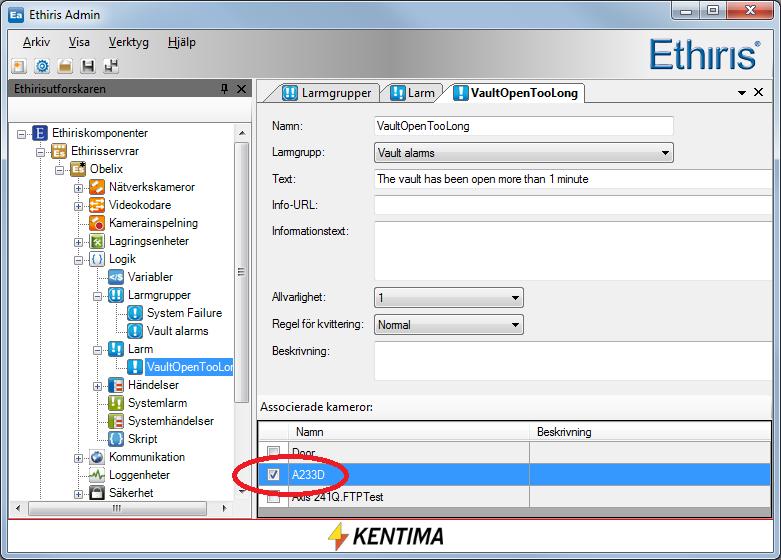Image resolution: width=781 pixels, height=560 pixels.
Task: Open the Verktyg menu
Action: pos(129,42)
